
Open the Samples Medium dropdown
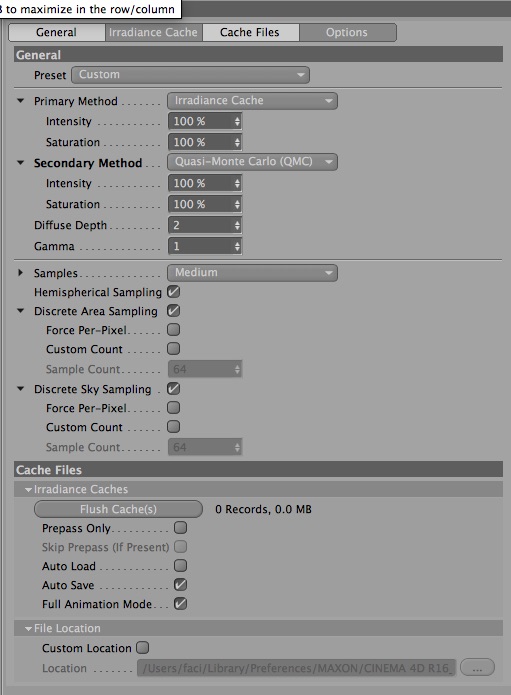[252, 273]
